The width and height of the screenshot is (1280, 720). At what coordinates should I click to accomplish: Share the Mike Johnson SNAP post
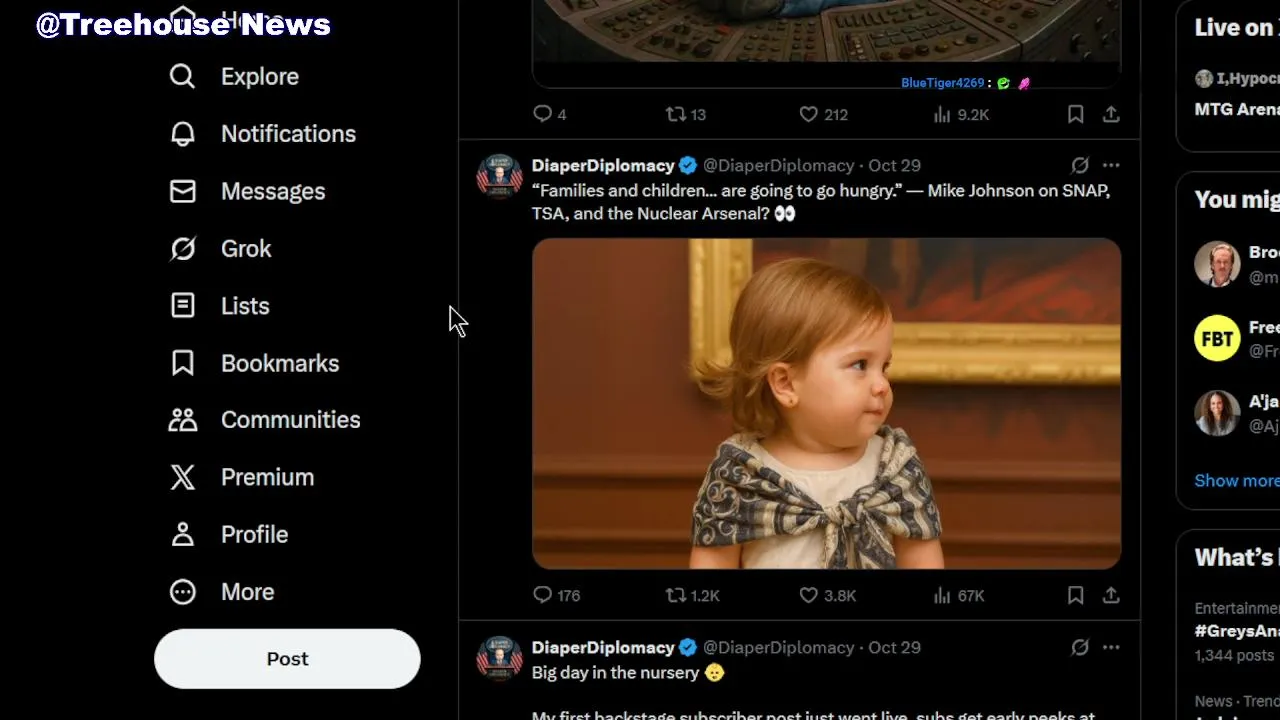coord(1111,595)
